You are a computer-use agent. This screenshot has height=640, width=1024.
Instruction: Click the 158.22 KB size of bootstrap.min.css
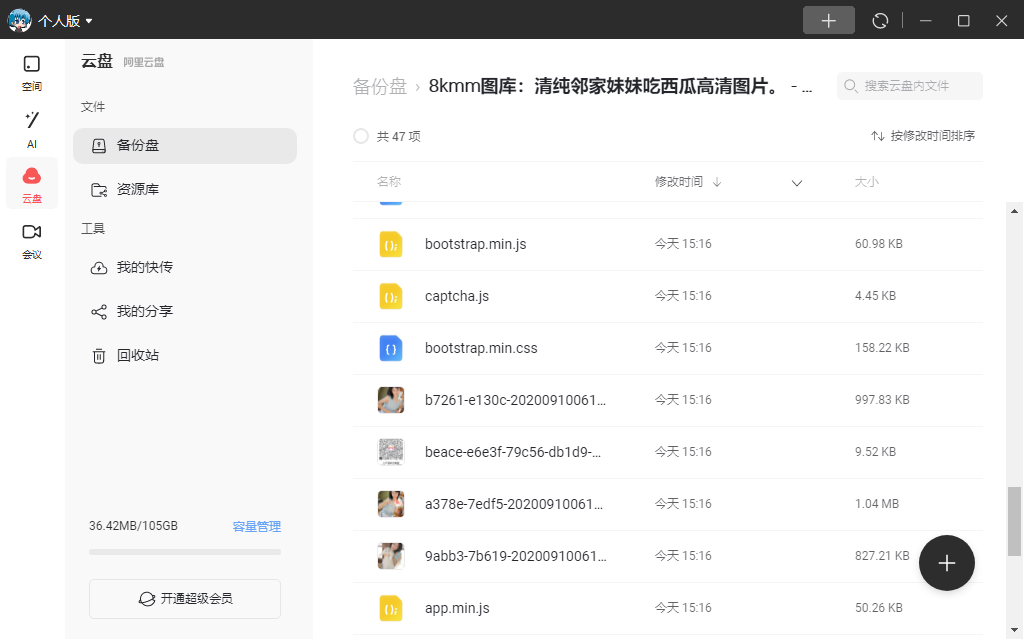pos(882,348)
